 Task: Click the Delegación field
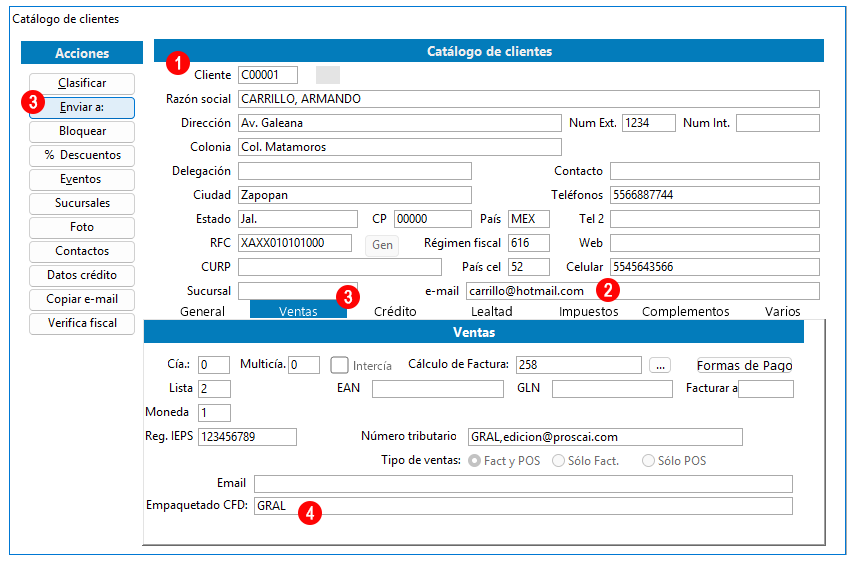coord(355,171)
